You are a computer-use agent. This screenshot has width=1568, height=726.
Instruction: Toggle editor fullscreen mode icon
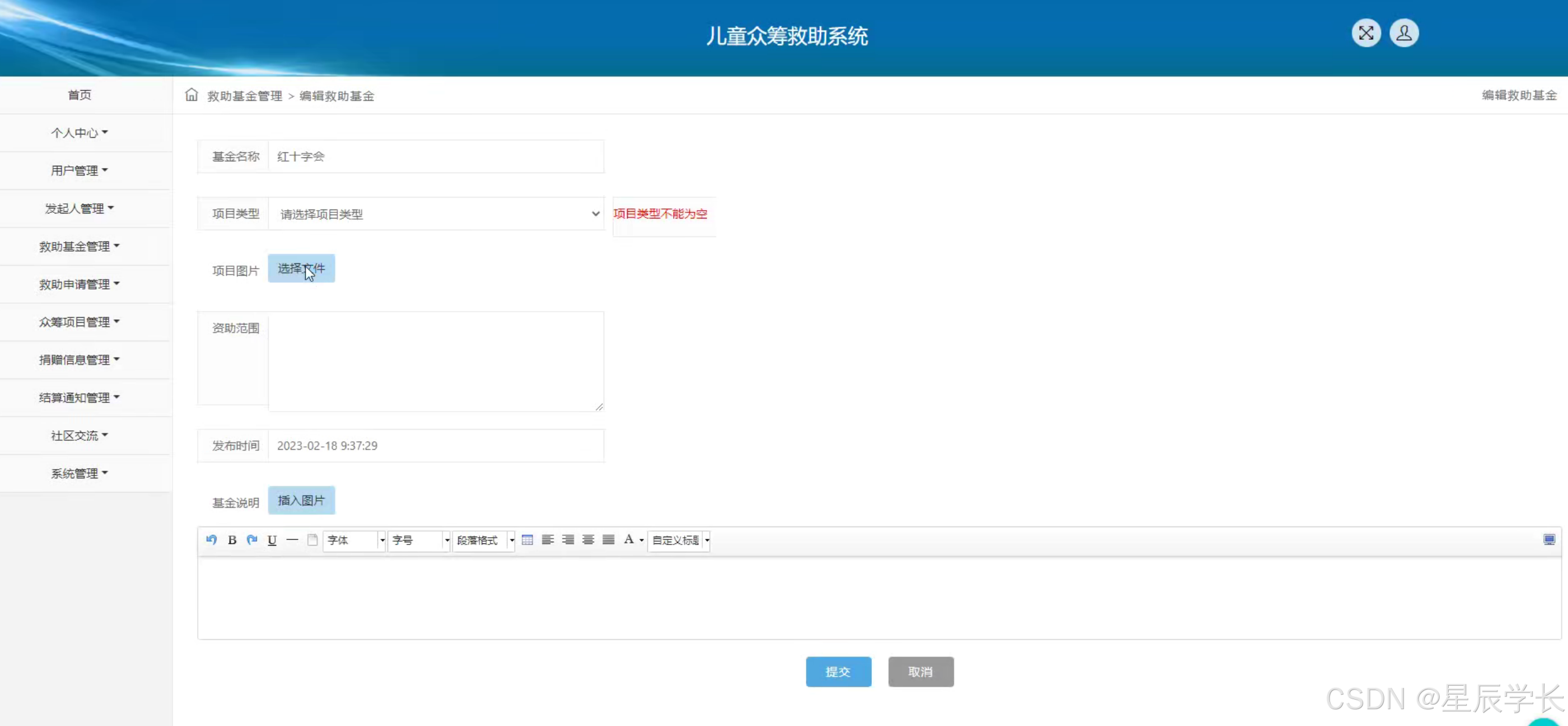click(x=1549, y=539)
